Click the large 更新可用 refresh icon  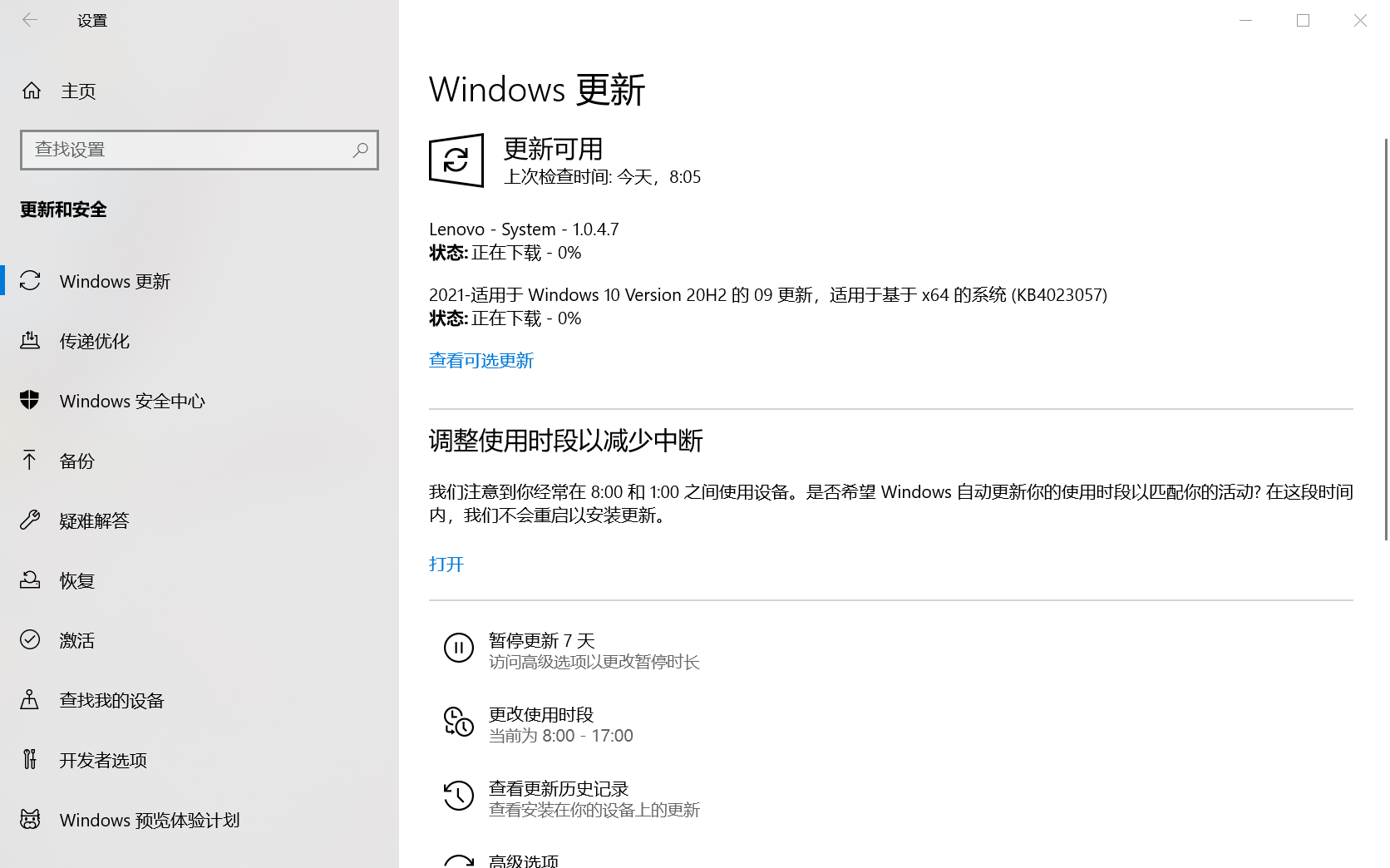point(456,160)
